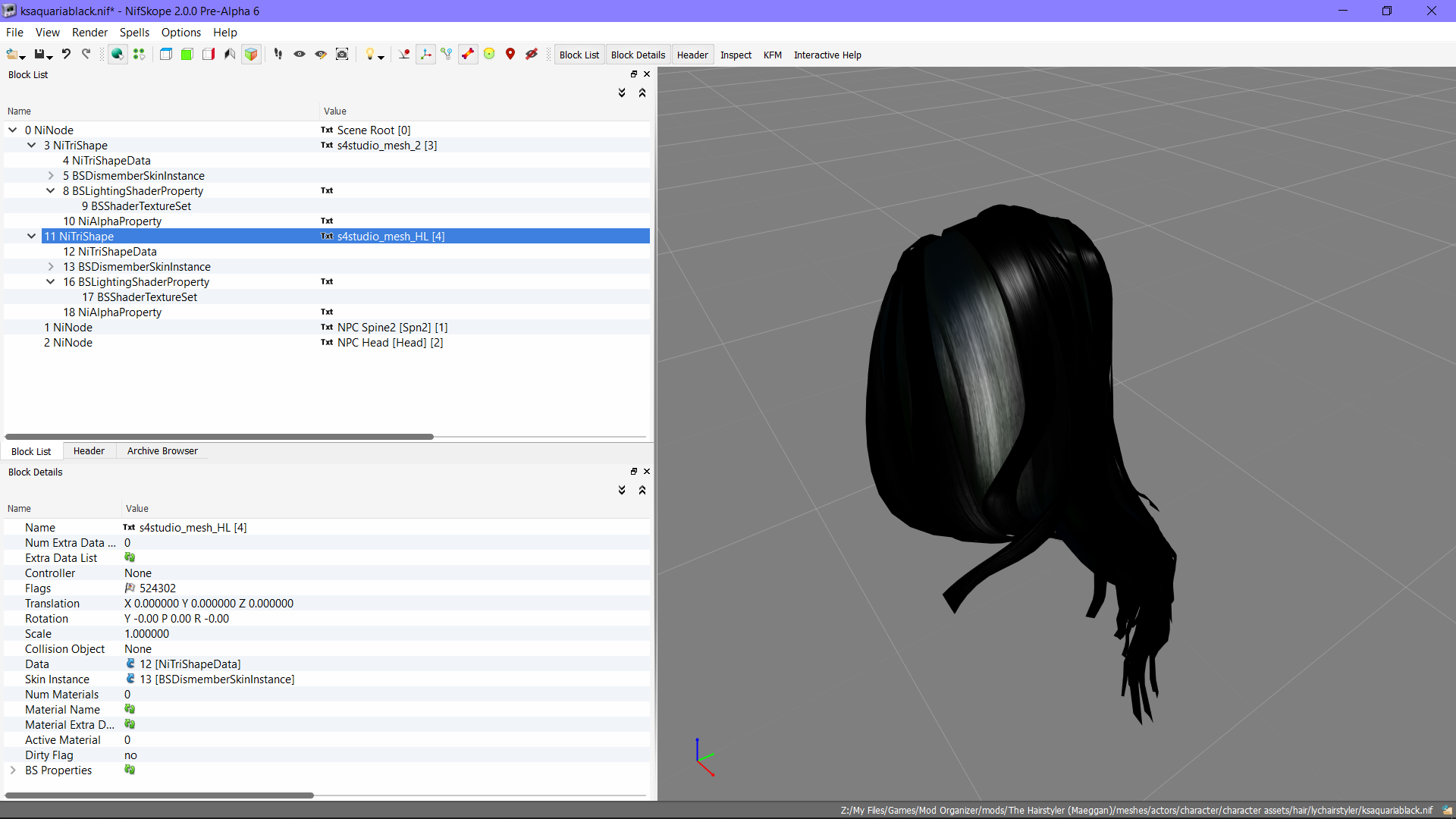The width and height of the screenshot is (1456, 819).
Task: Expand BS Properties row in Block Details
Action: (13, 770)
